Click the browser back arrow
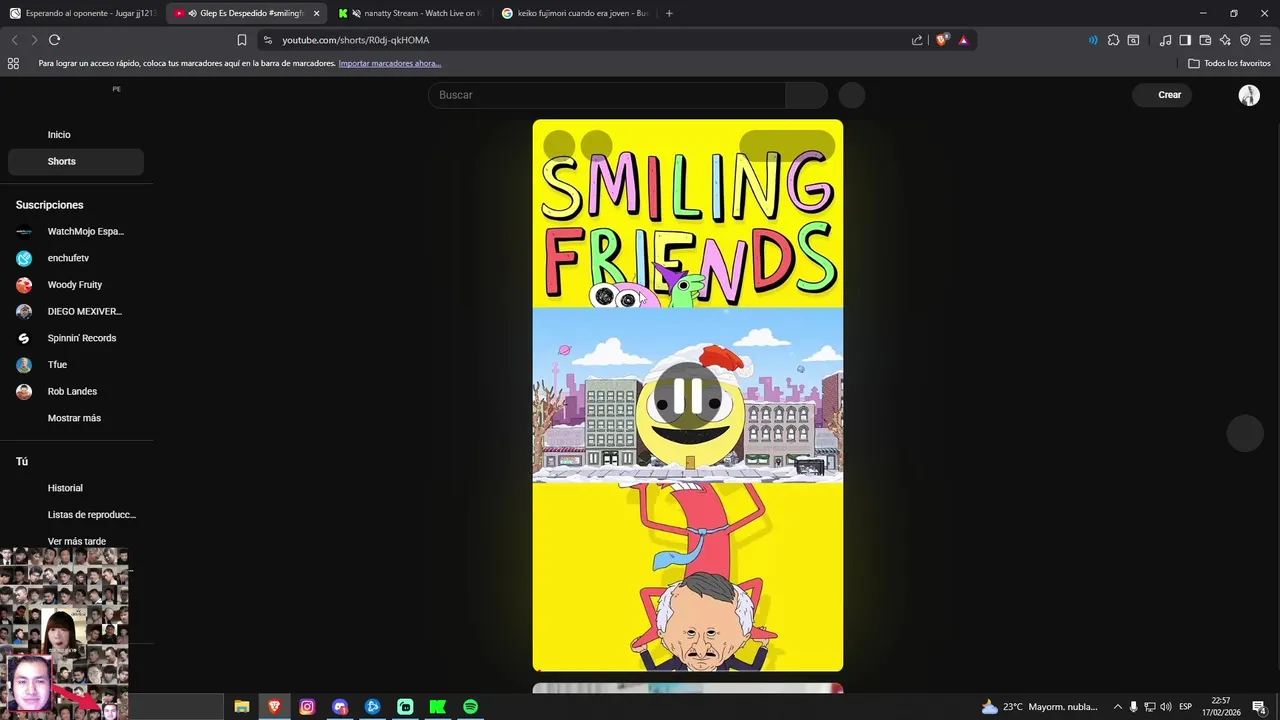Image resolution: width=1280 pixels, height=720 pixels. coord(14,40)
